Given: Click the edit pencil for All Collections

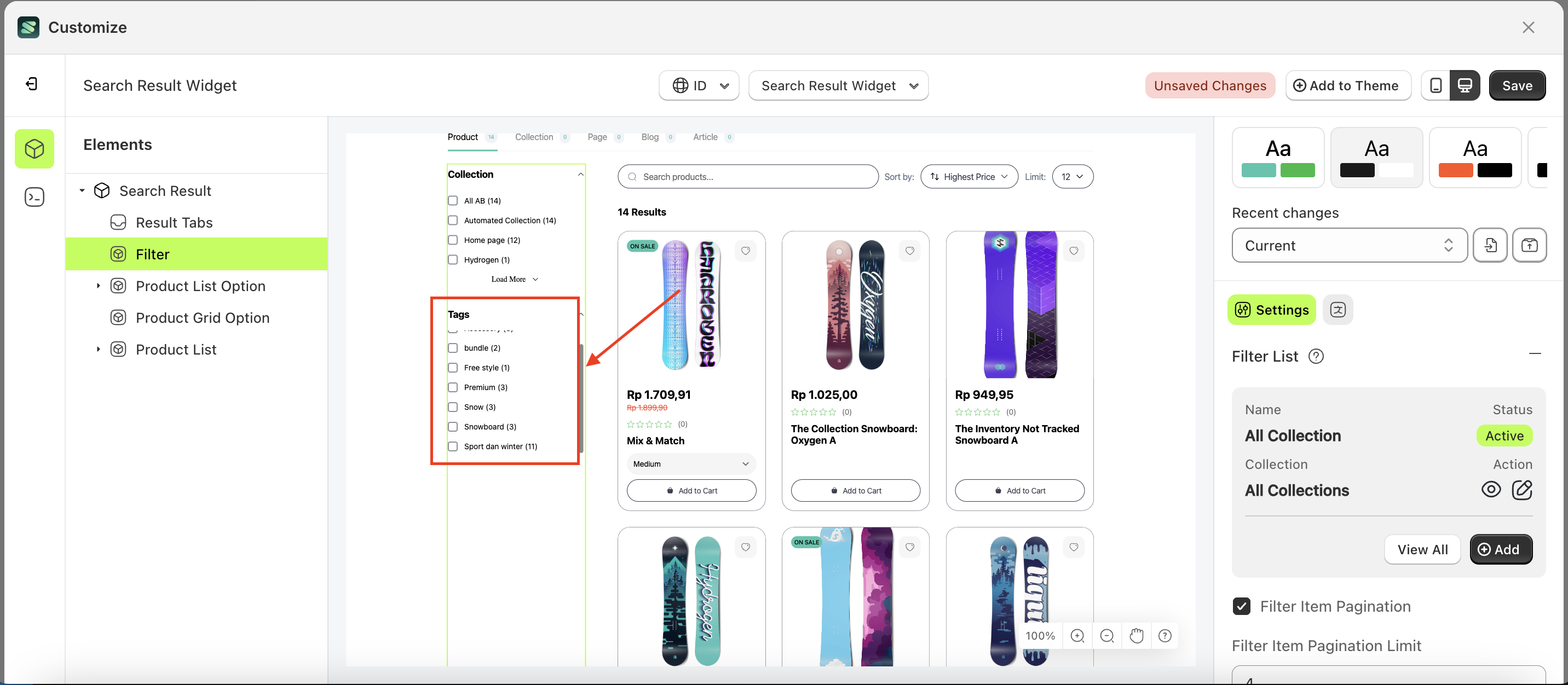Looking at the screenshot, I should click(x=1522, y=490).
